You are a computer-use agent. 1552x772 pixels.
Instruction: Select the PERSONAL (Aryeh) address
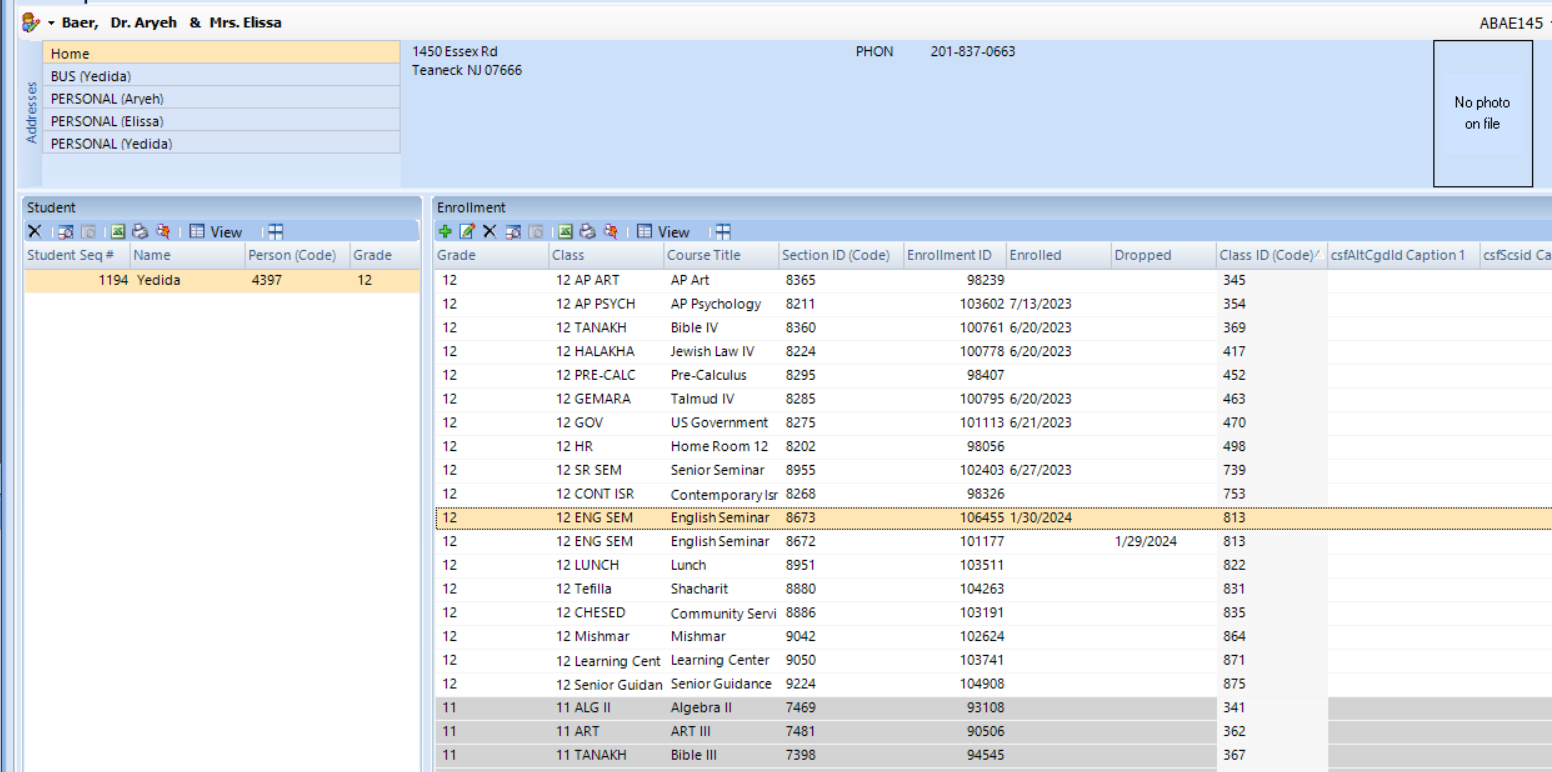point(221,98)
